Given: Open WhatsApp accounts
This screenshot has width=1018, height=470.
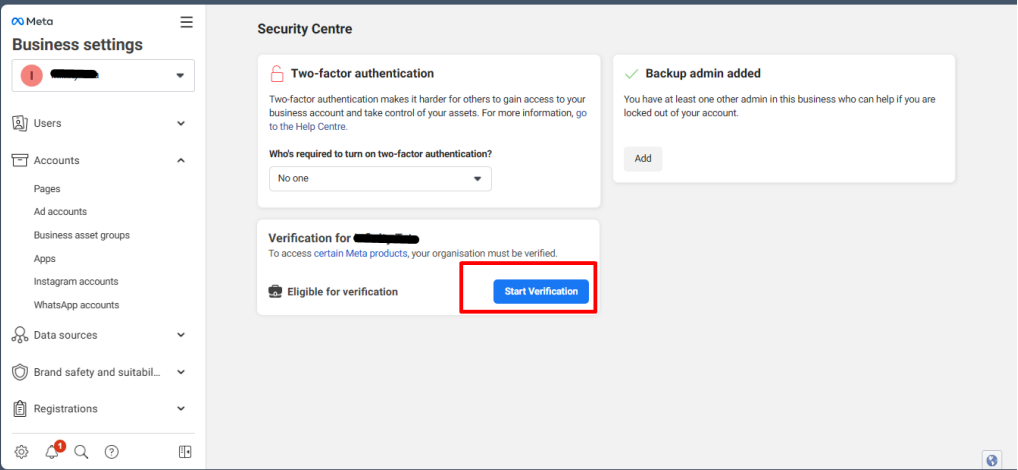Looking at the screenshot, I should click(x=77, y=305).
